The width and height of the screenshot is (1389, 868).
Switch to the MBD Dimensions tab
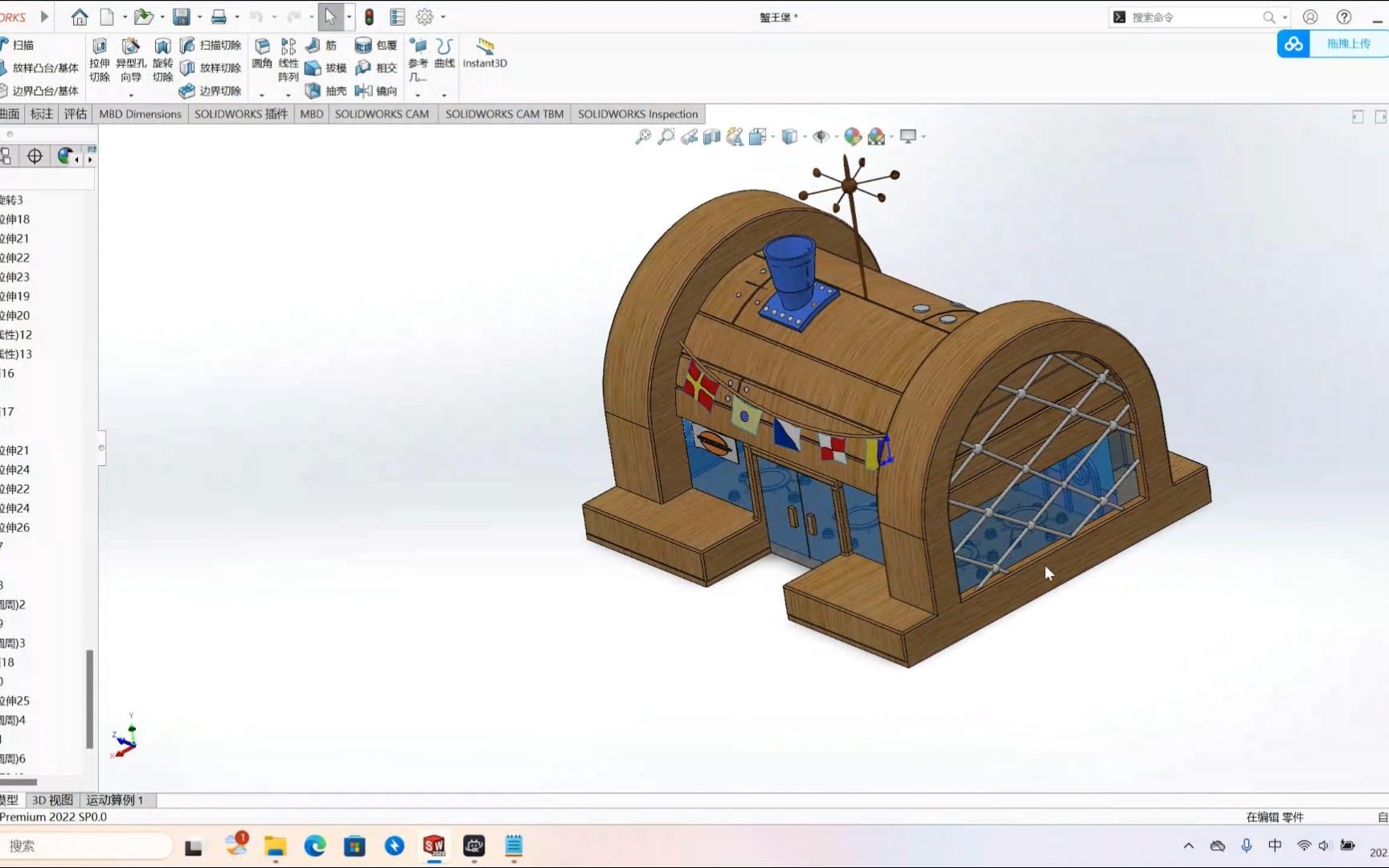pyautogui.click(x=140, y=114)
